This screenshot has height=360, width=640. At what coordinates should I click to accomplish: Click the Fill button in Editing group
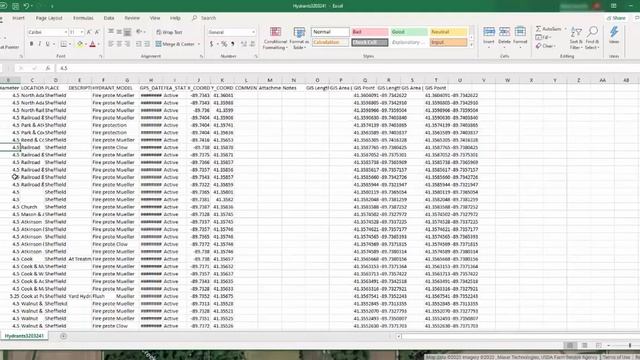544,37
